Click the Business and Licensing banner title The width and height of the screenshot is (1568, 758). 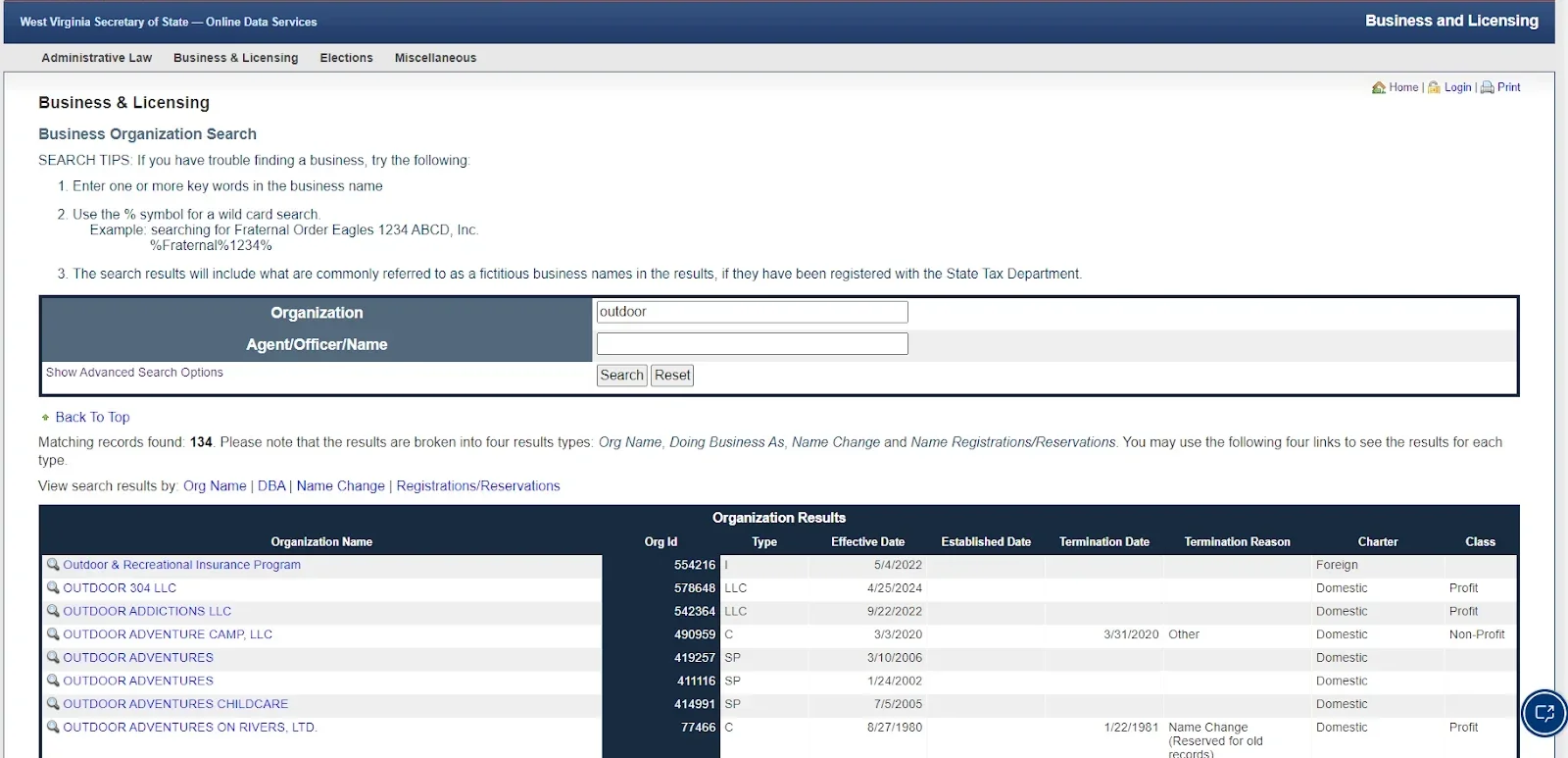tap(1451, 21)
